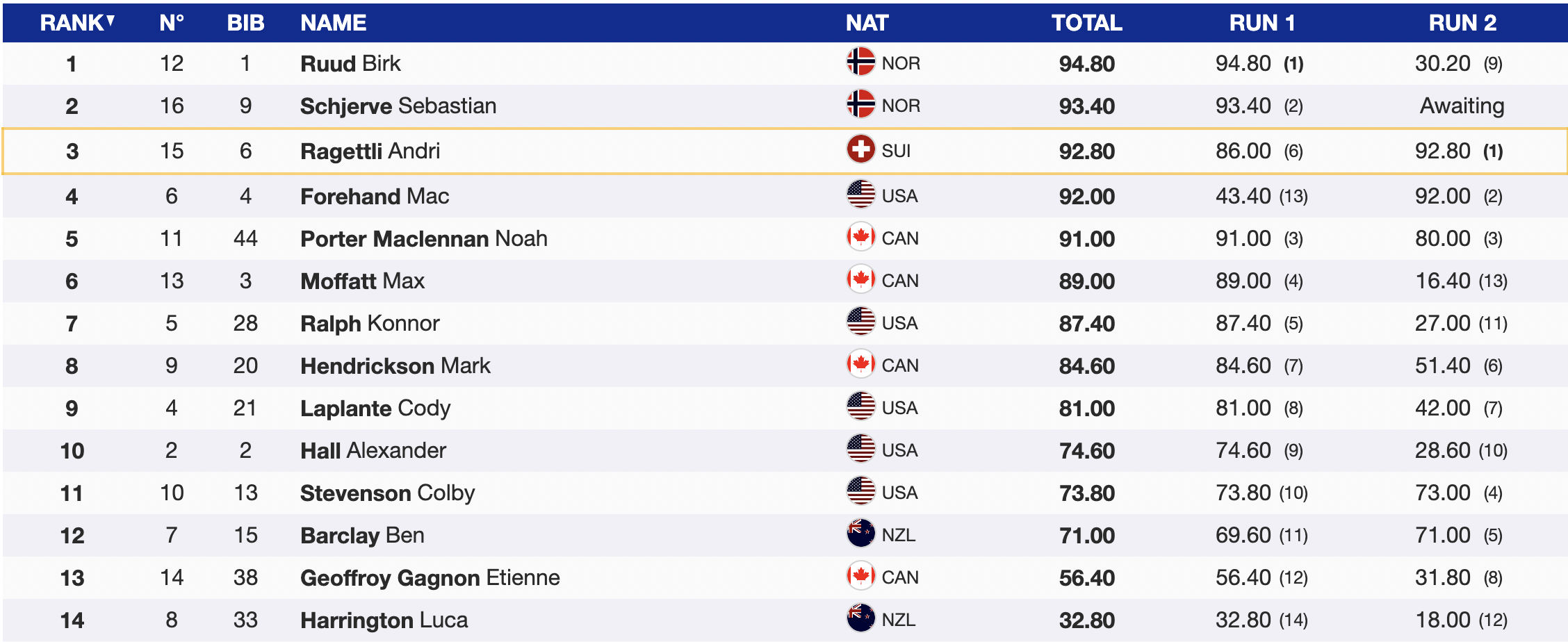Click Canada flag icon for Geoffroy Gagnon Etienne
Viewport: 1568px width, 642px height.
860,576
